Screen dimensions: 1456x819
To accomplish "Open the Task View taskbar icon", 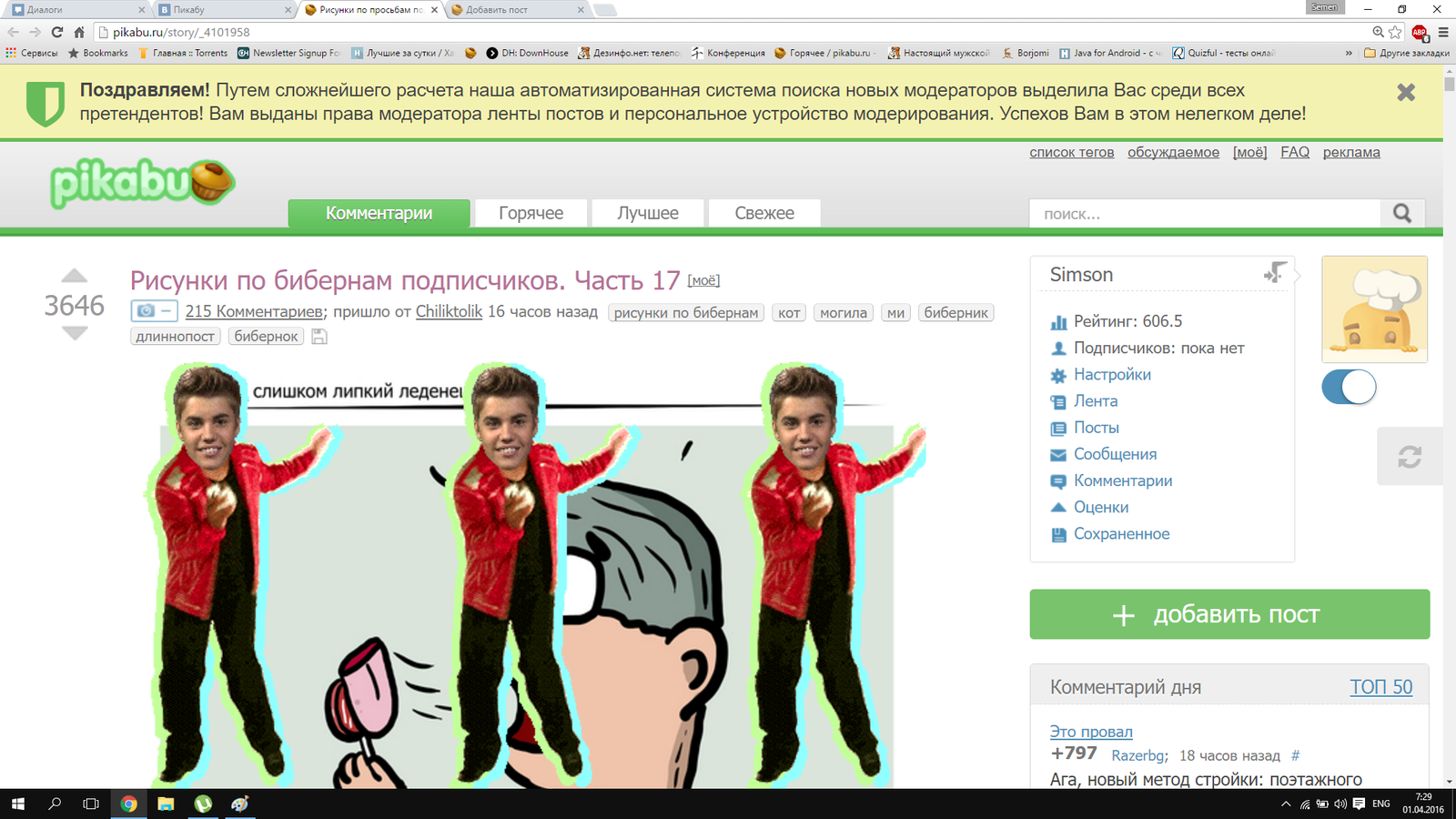I will point(91,804).
